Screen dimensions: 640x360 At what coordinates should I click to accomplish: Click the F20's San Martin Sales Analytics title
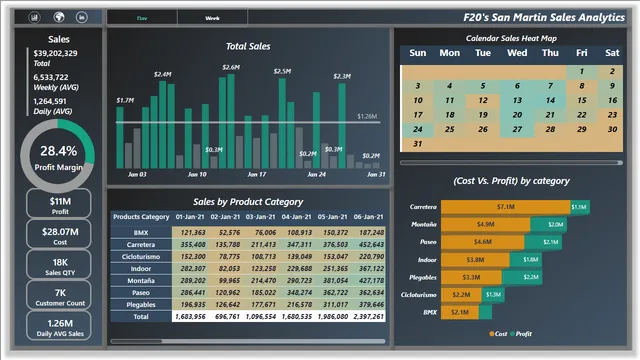(544, 18)
